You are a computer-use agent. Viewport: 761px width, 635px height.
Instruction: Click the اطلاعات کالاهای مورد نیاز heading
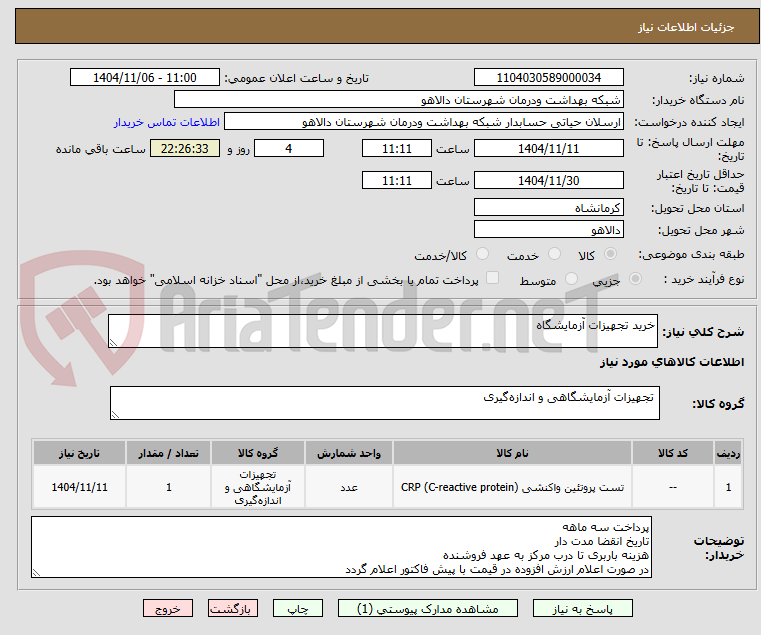672,362
